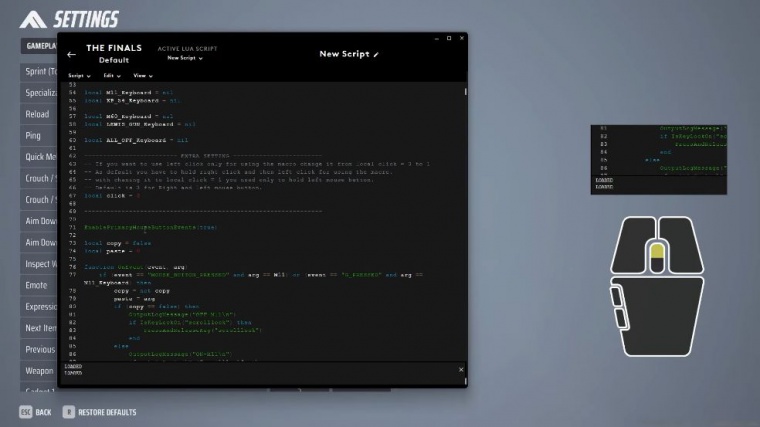The height and width of the screenshot is (427, 760).
Task: Click the upper side button on mouse diagram
Action: [x=617, y=296]
